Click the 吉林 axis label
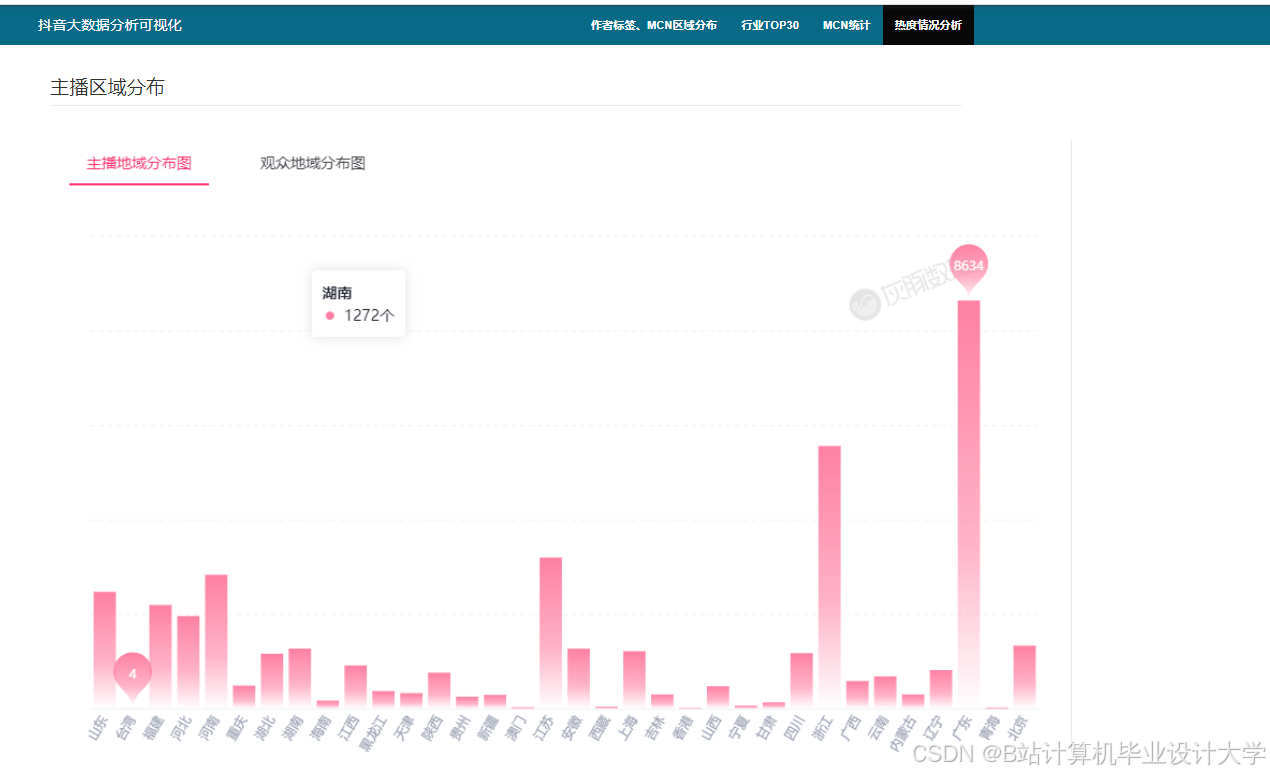The width and height of the screenshot is (1270, 775). [654, 726]
